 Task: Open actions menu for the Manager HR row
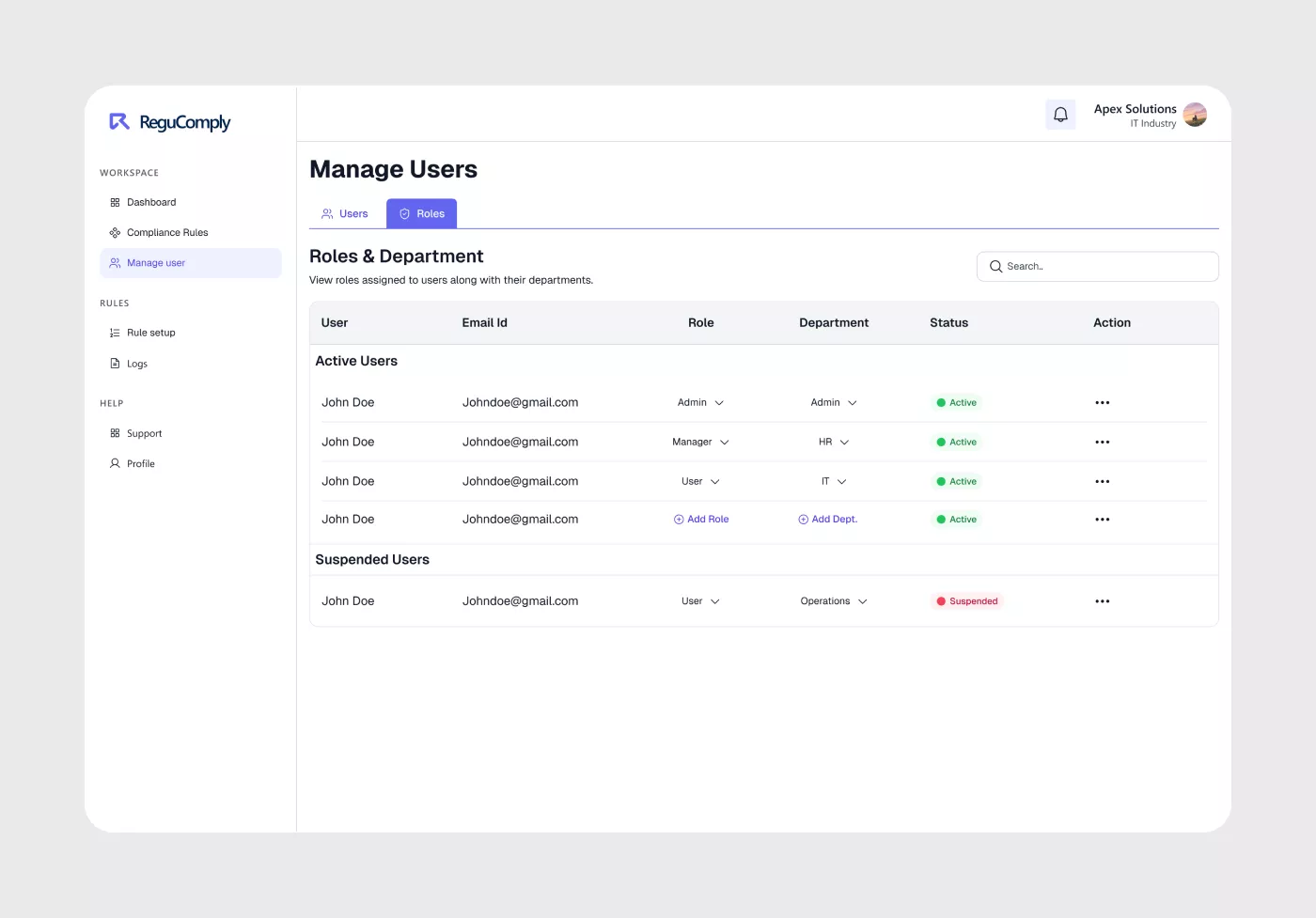point(1103,442)
